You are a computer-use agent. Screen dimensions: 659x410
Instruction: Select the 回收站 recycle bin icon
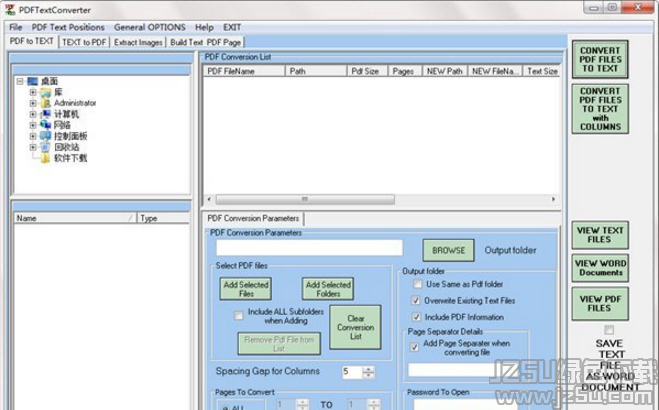pyautogui.click(x=45, y=147)
